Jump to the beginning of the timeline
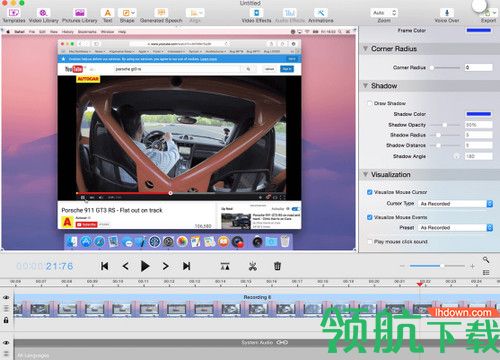This screenshot has height=360, width=500. click(x=104, y=266)
